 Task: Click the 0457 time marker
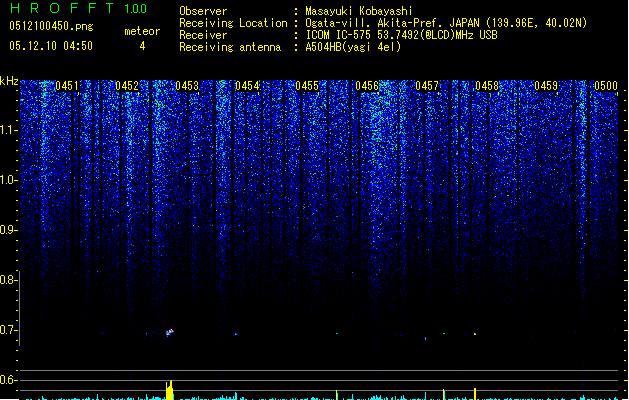427,86
